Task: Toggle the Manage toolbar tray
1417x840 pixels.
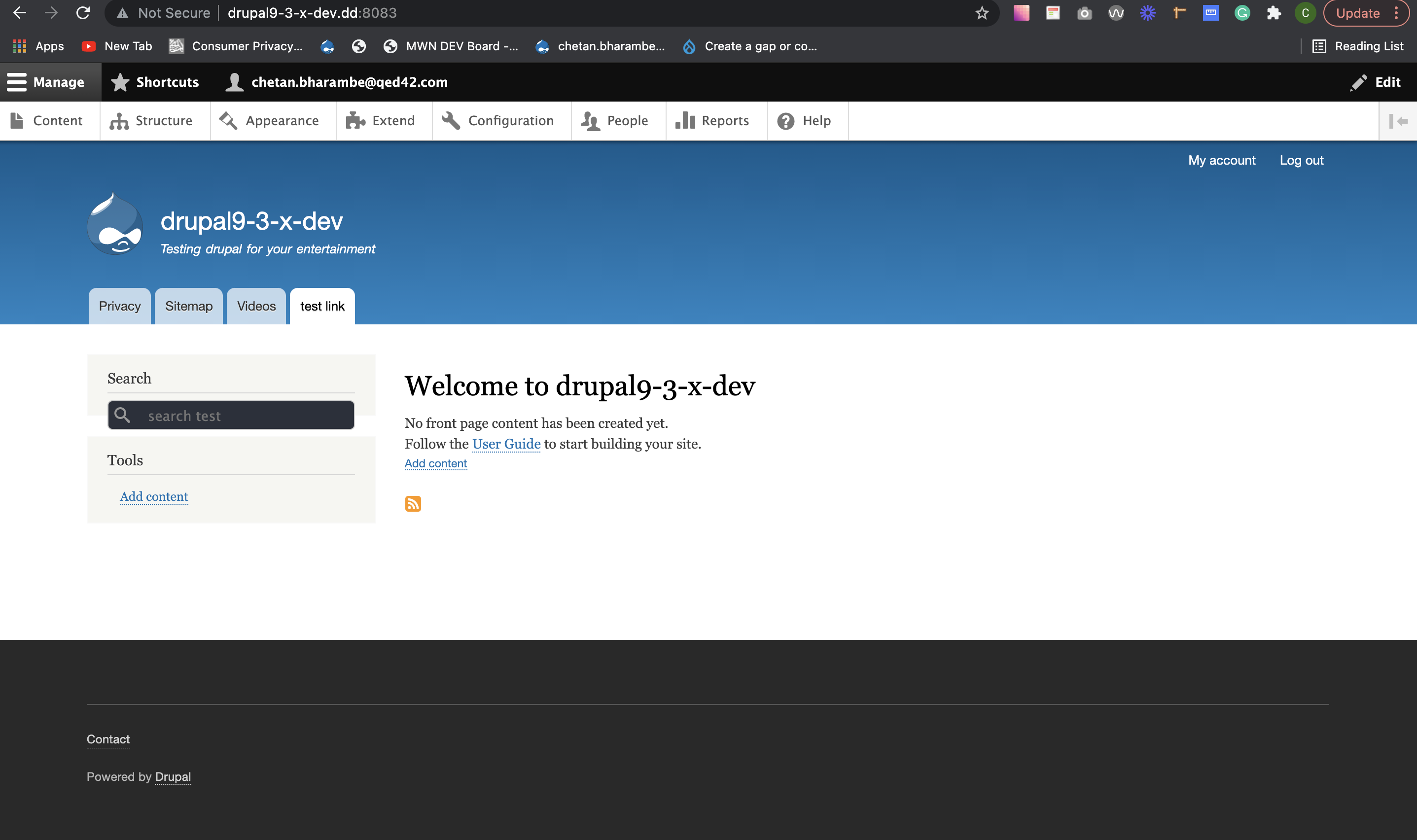Action: click(x=46, y=82)
